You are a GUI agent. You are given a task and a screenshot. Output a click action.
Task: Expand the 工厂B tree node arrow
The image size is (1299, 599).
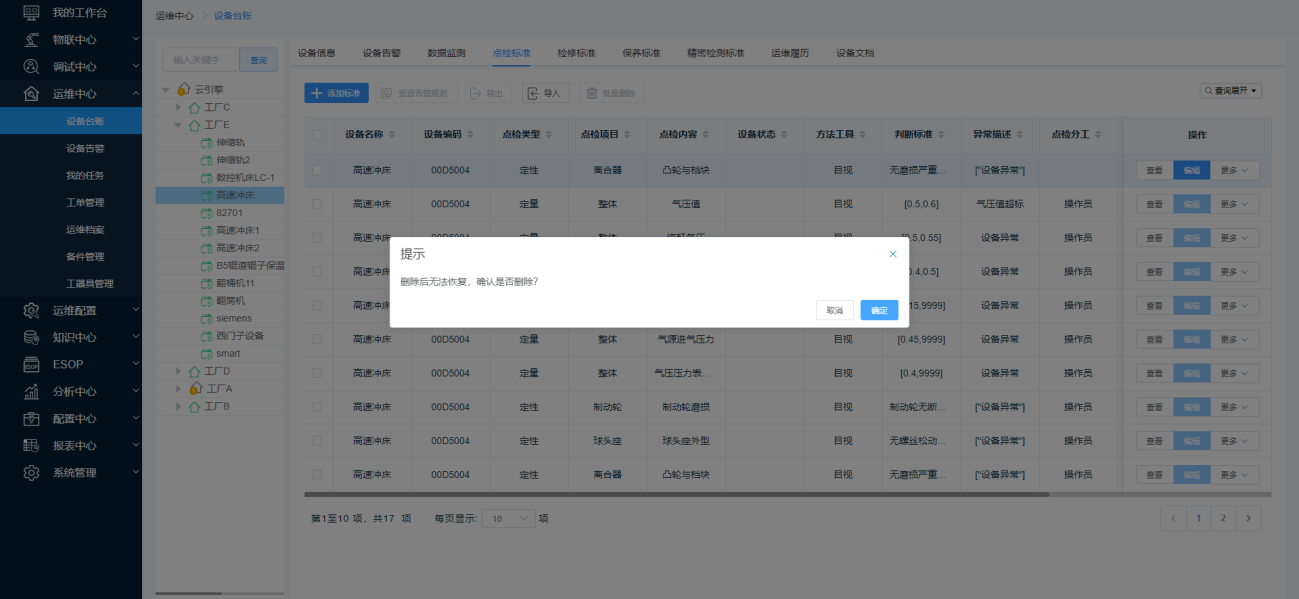click(179, 406)
